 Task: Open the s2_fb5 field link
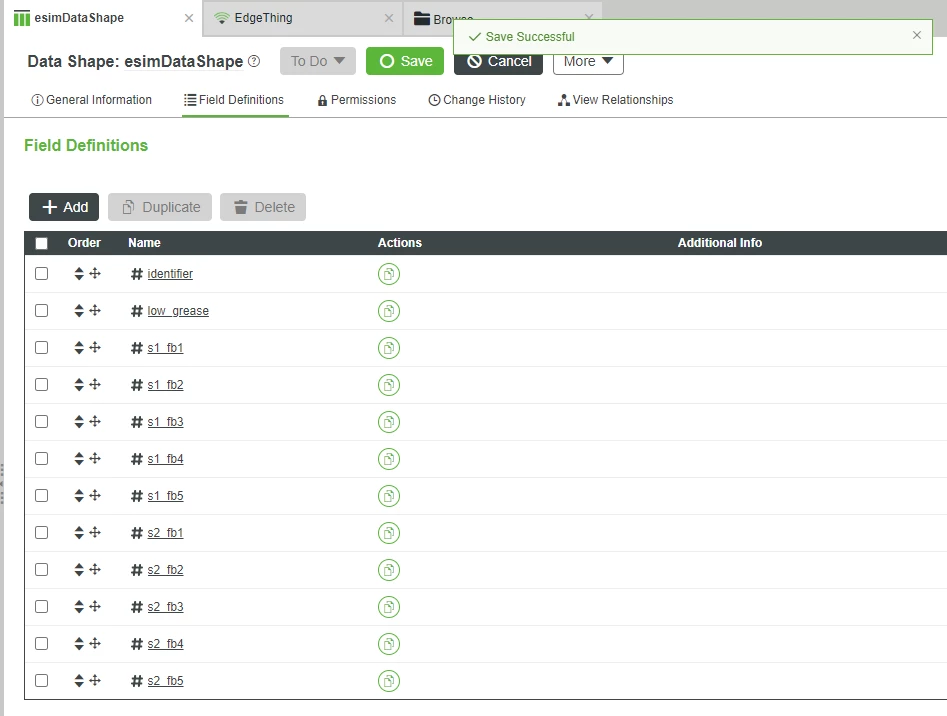[165, 681]
